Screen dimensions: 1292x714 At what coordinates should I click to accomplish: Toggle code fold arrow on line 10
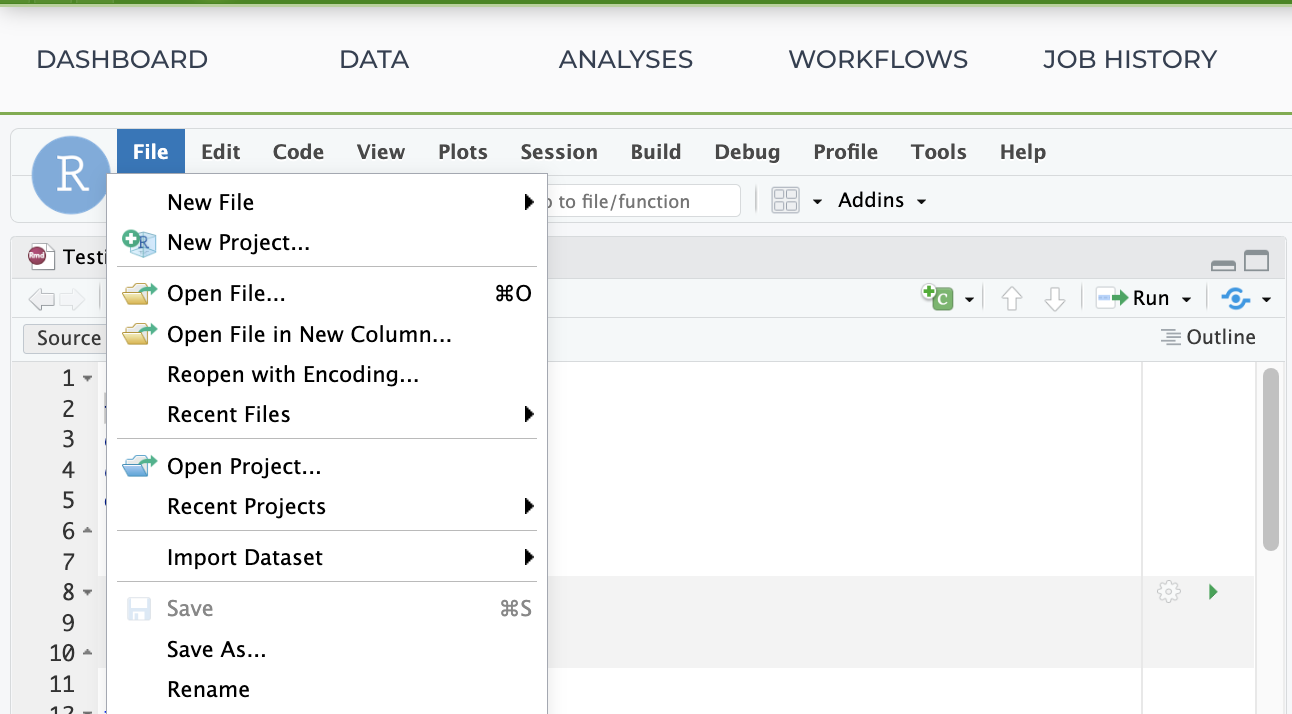(x=87, y=653)
